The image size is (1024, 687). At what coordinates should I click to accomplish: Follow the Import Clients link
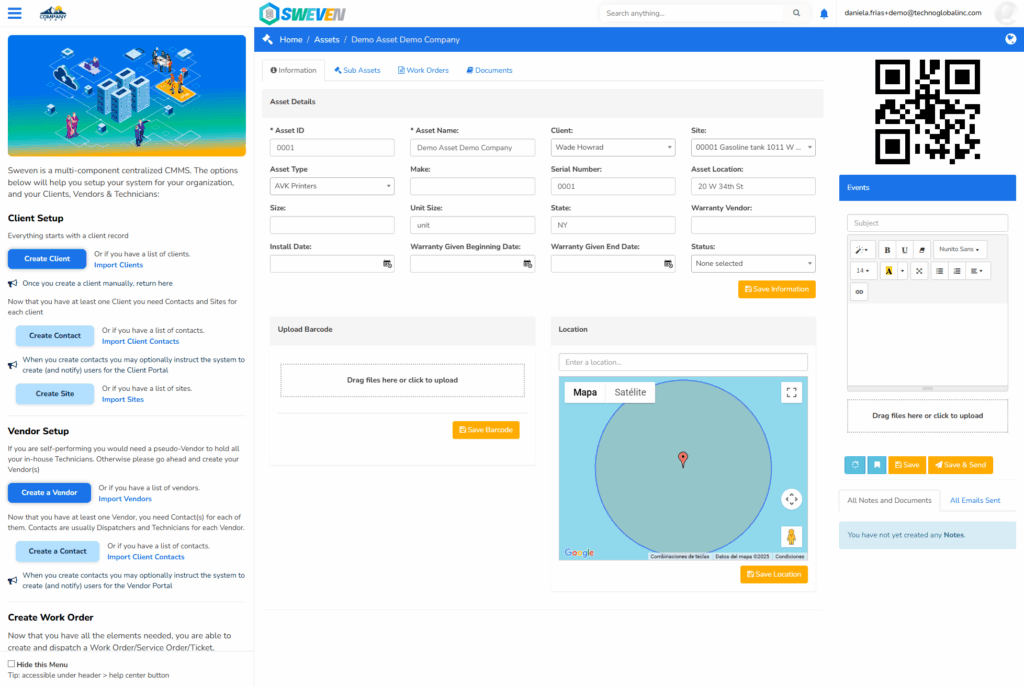tap(118, 265)
